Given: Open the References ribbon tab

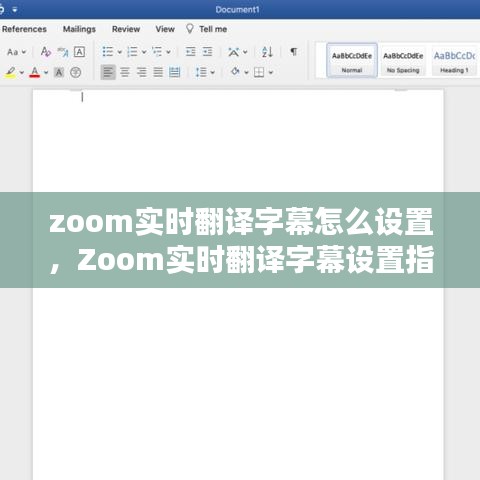Looking at the screenshot, I should click(24, 29).
